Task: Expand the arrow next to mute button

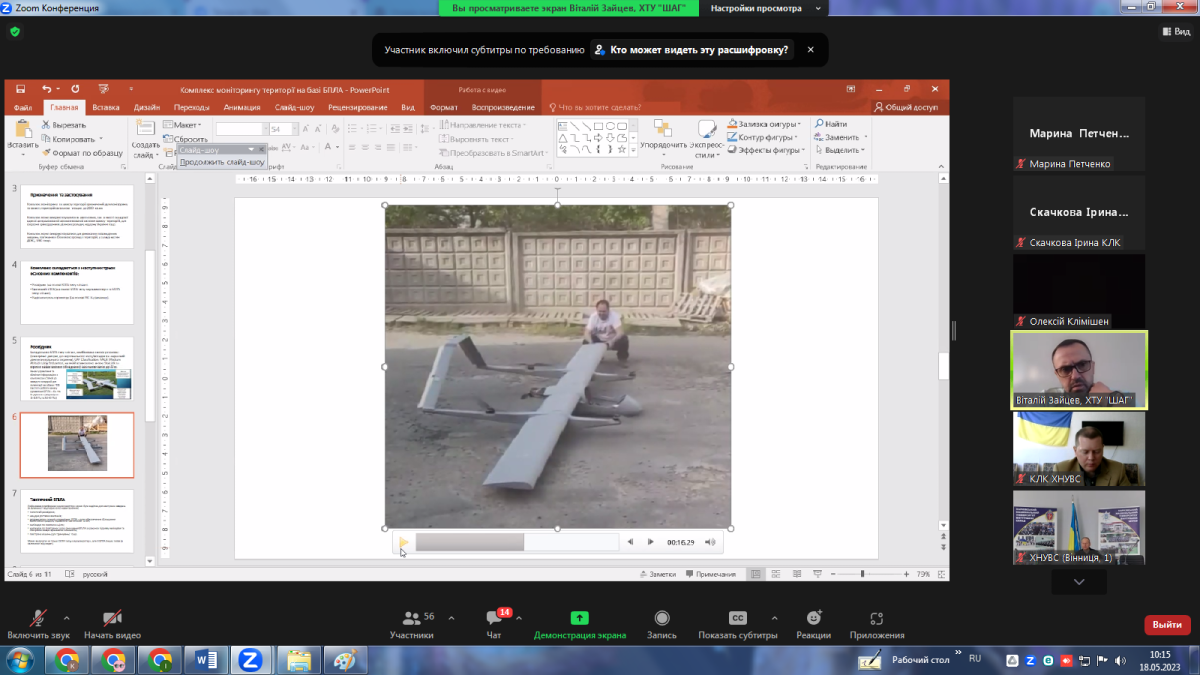Action: point(67,617)
